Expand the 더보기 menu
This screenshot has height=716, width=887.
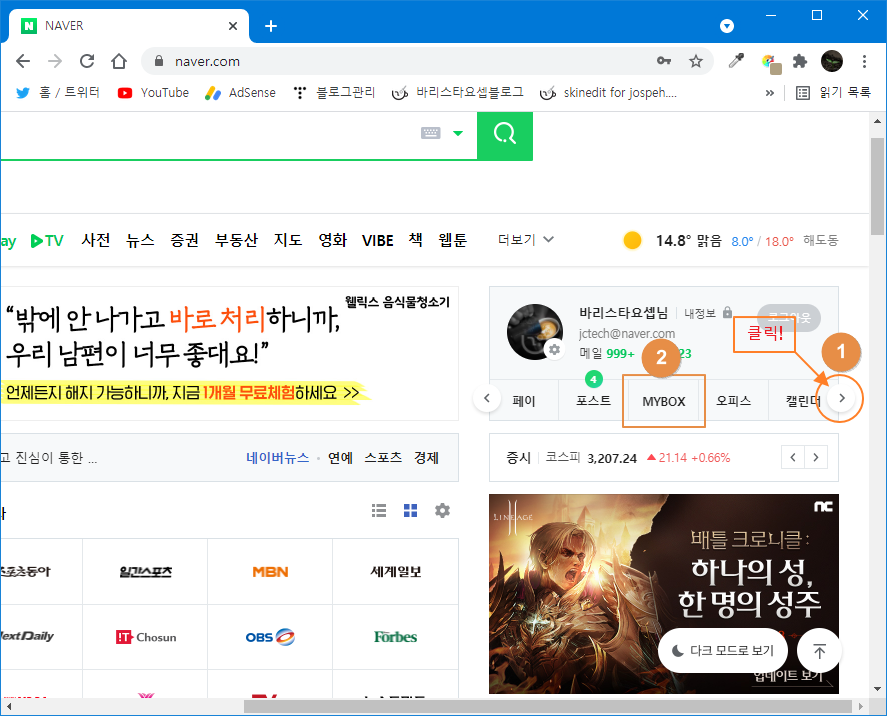pos(526,240)
